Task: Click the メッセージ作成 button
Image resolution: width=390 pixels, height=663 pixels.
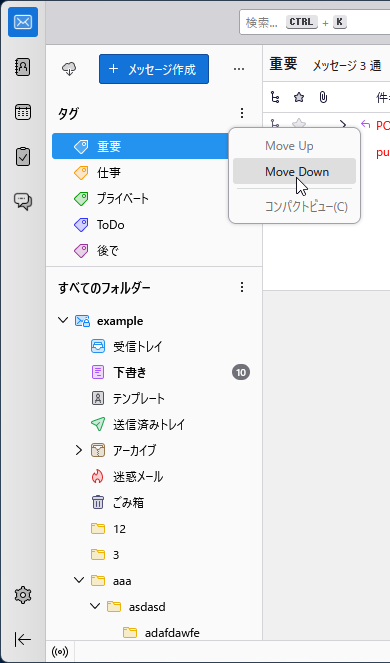Action: 154,69
